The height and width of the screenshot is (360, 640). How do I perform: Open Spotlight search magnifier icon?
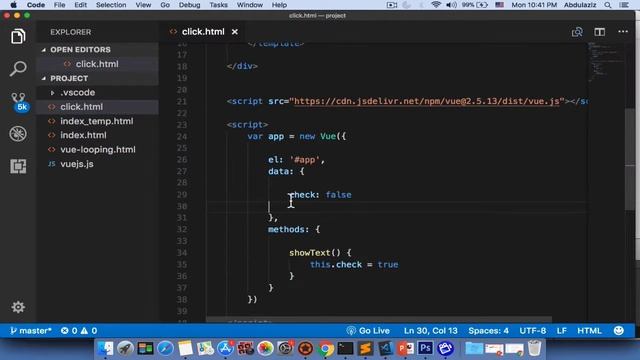pos(608,5)
